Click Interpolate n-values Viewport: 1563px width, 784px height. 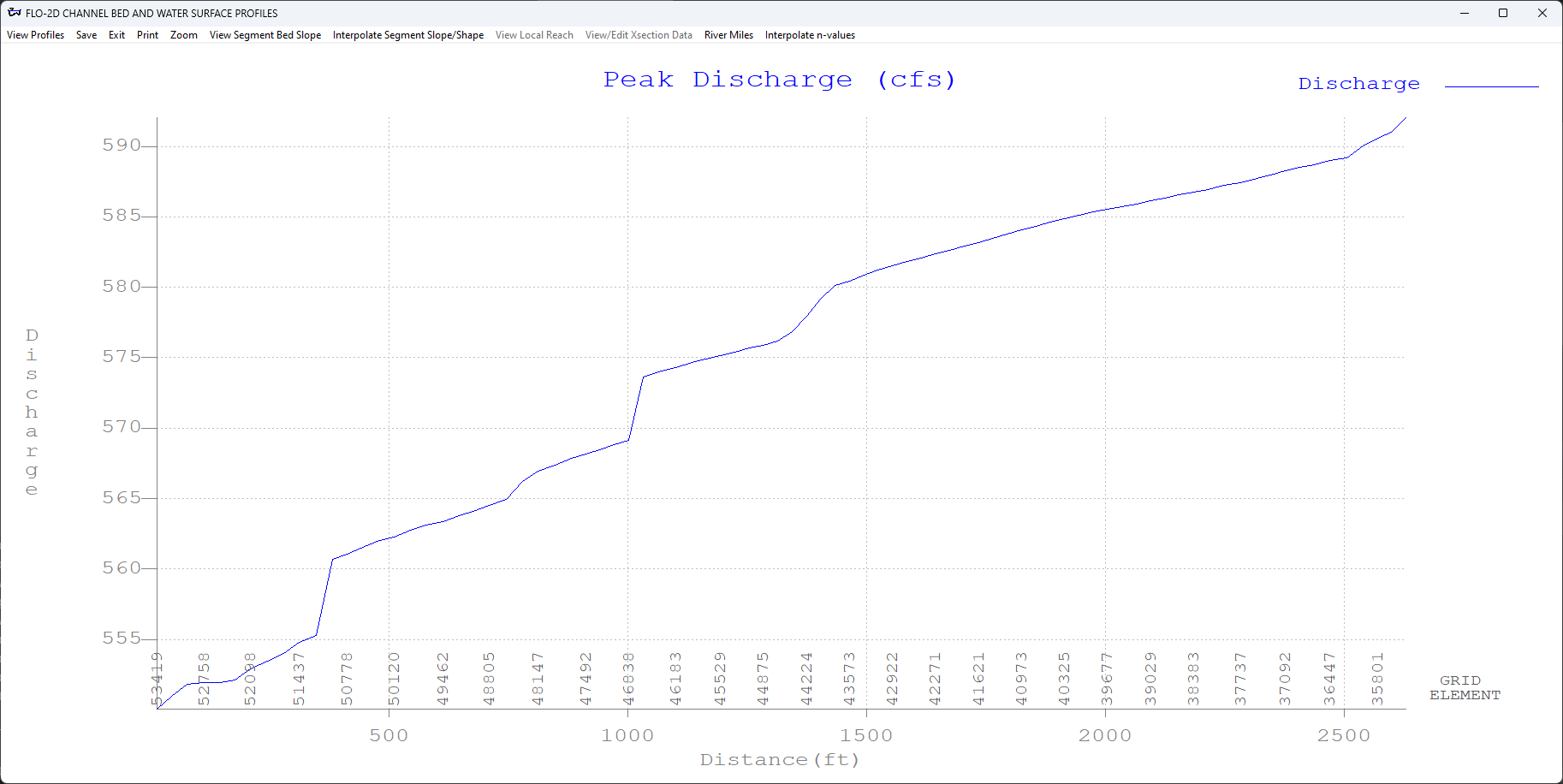(810, 35)
